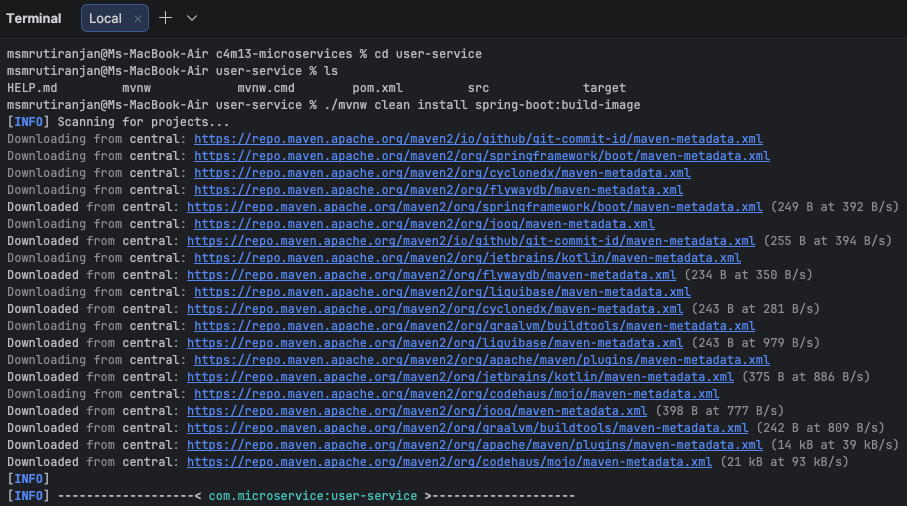This screenshot has width=907, height=506.
Task: Open Downloaded git-commit-id link with 255 B size
Action: point(471,241)
